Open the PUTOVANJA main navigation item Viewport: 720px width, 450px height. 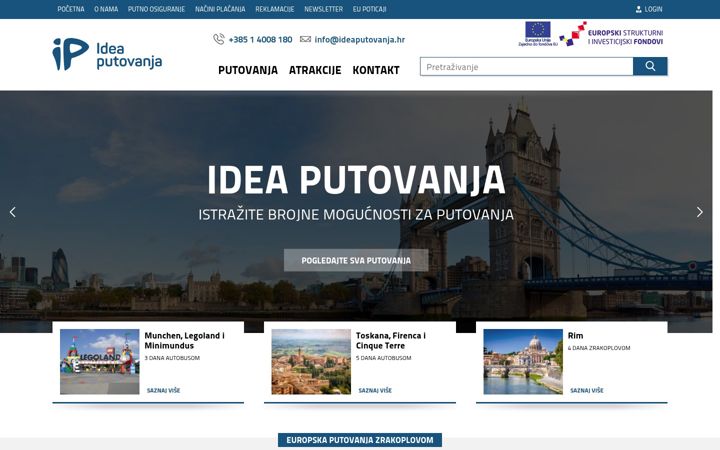pyautogui.click(x=248, y=70)
